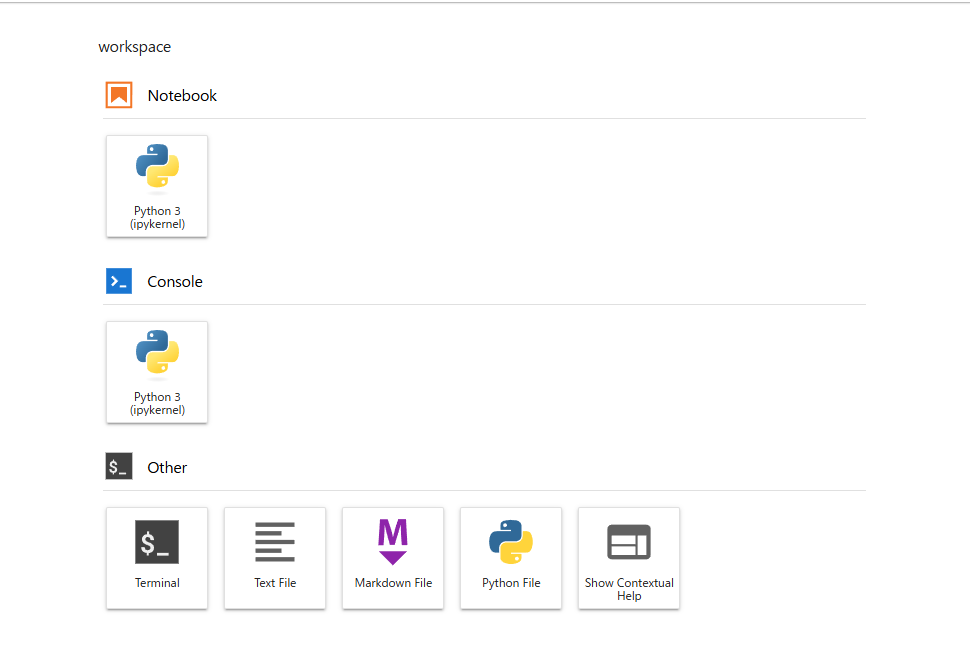This screenshot has width=970, height=646.
Task: Click the blue Console section prompt icon
Action: pyautogui.click(x=119, y=281)
